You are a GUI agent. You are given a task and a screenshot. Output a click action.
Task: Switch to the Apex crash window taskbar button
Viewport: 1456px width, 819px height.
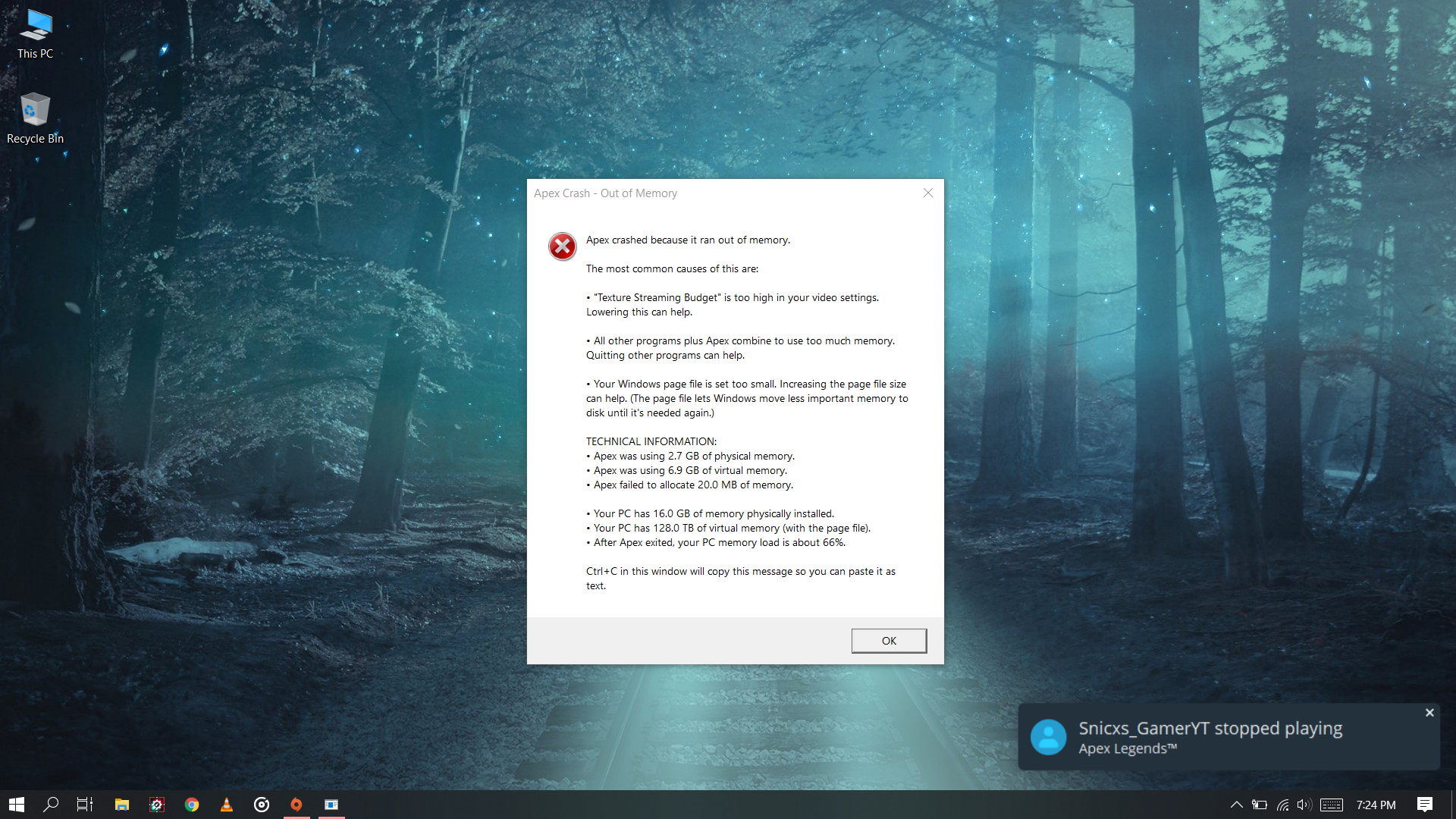click(x=331, y=805)
